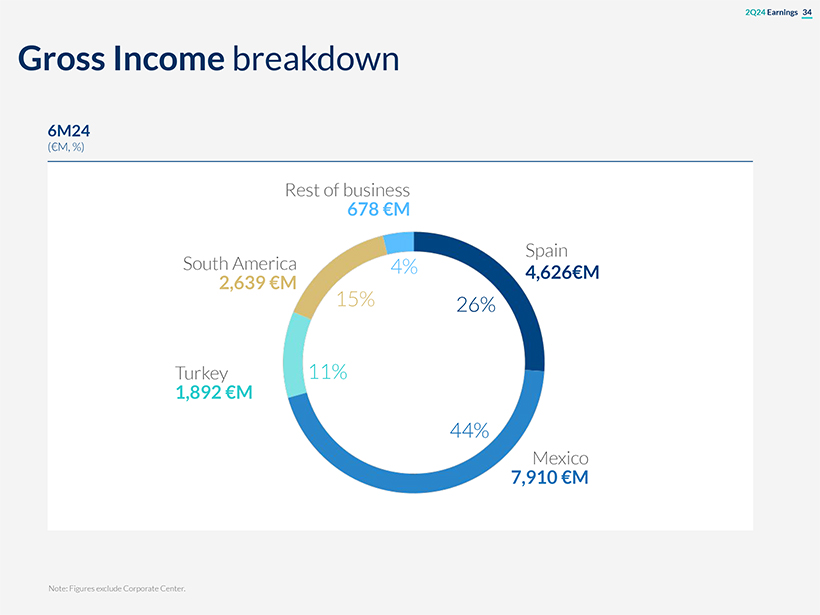Select the blue Mexico donut segment

tap(420, 481)
